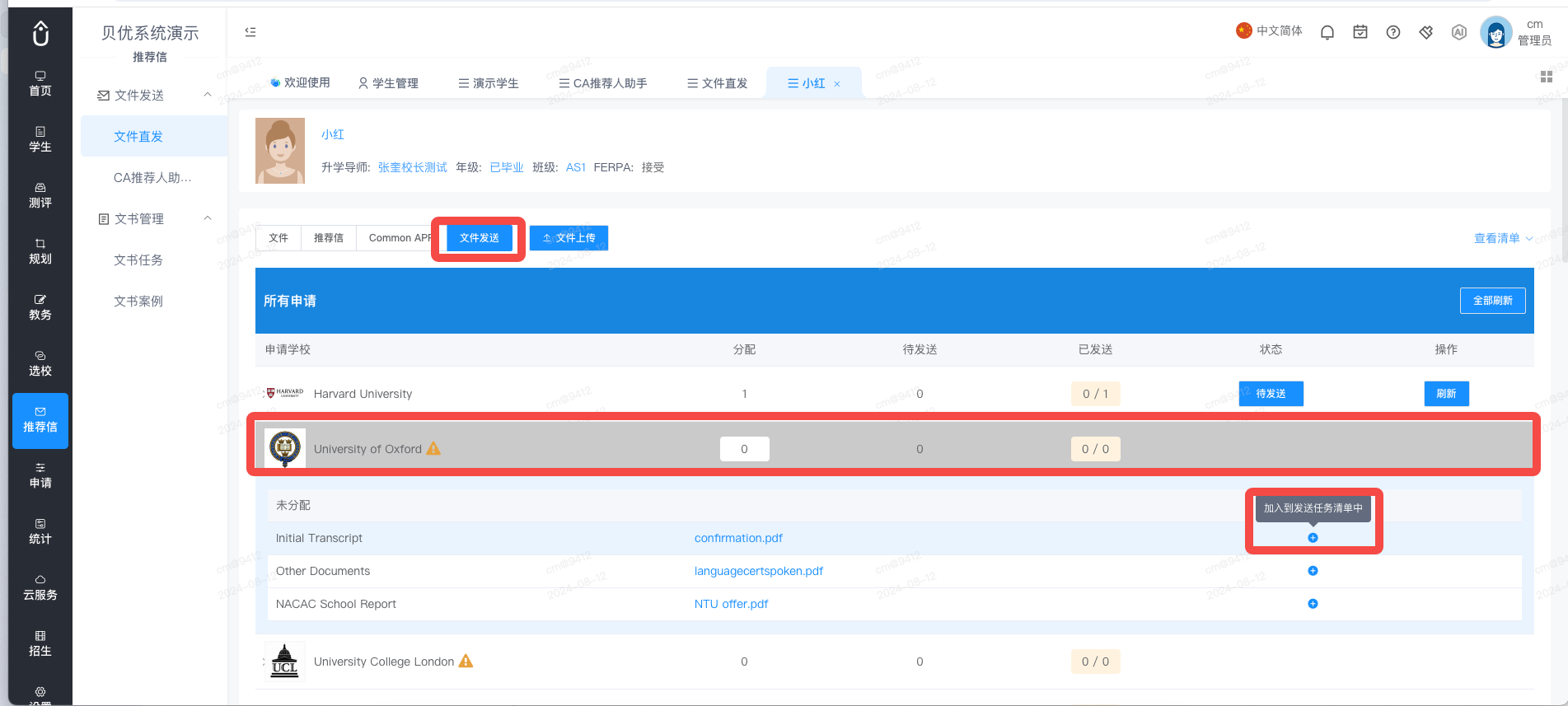Collapse the 文件发送 sidebar group

(x=208, y=95)
